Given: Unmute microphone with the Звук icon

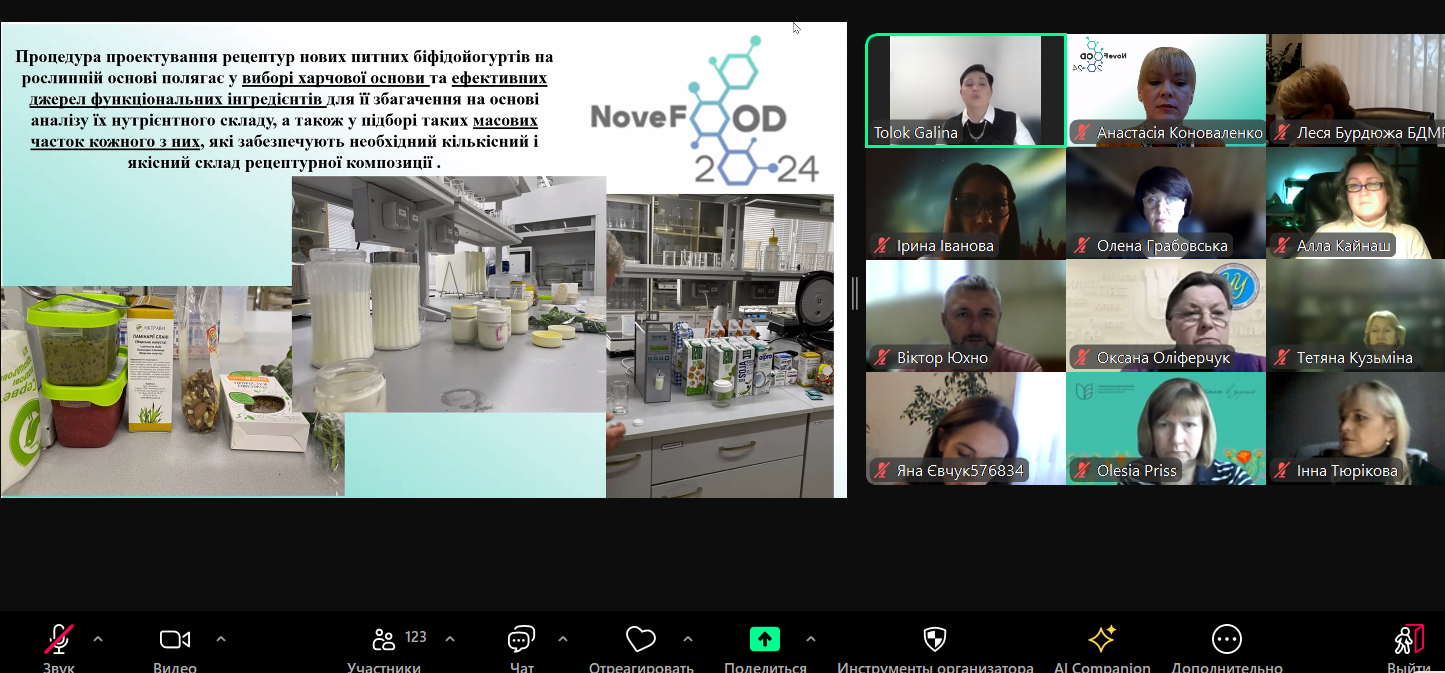Looking at the screenshot, I should [x=58, y=640].
